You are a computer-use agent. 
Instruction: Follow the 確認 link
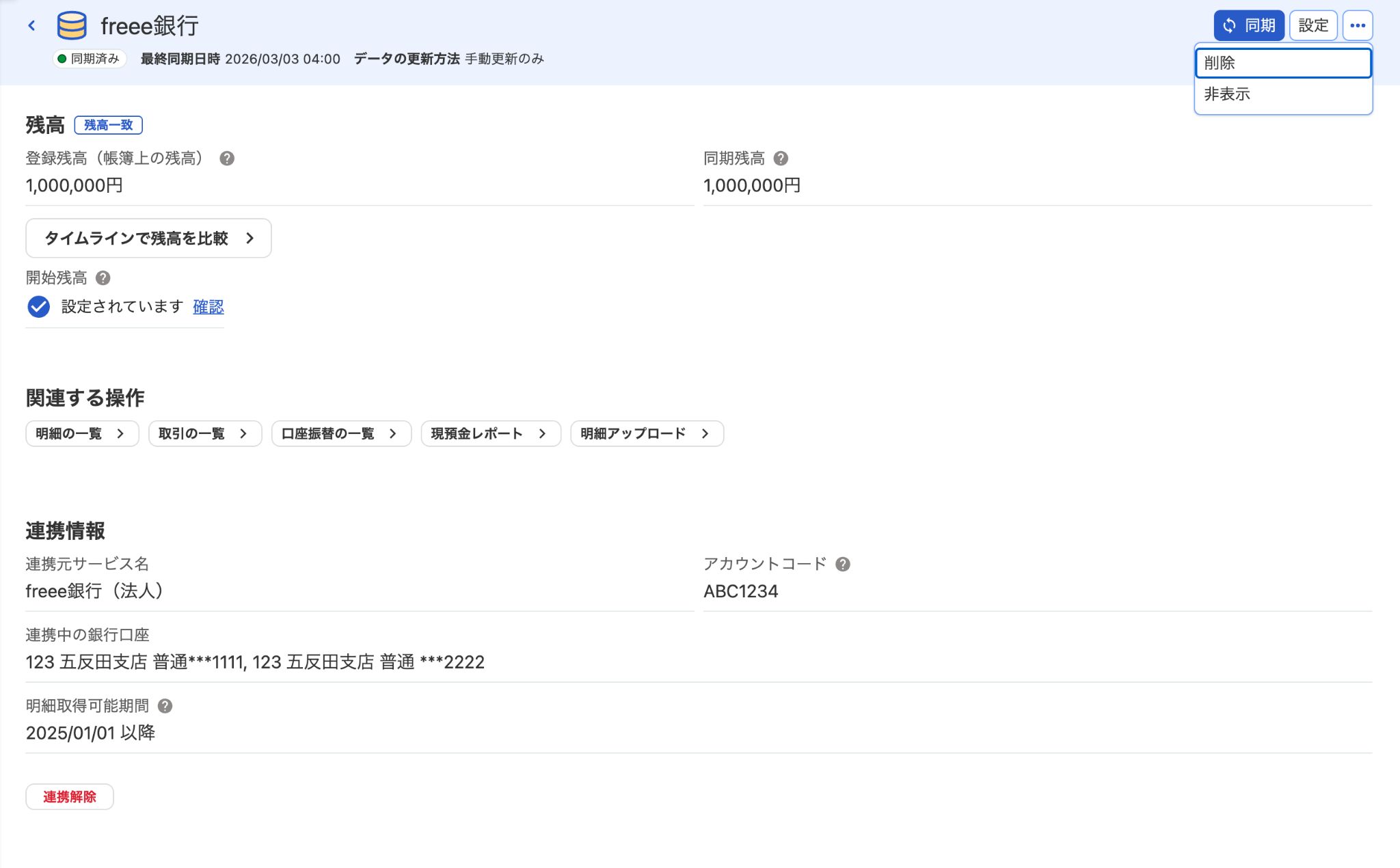[208, 307]
